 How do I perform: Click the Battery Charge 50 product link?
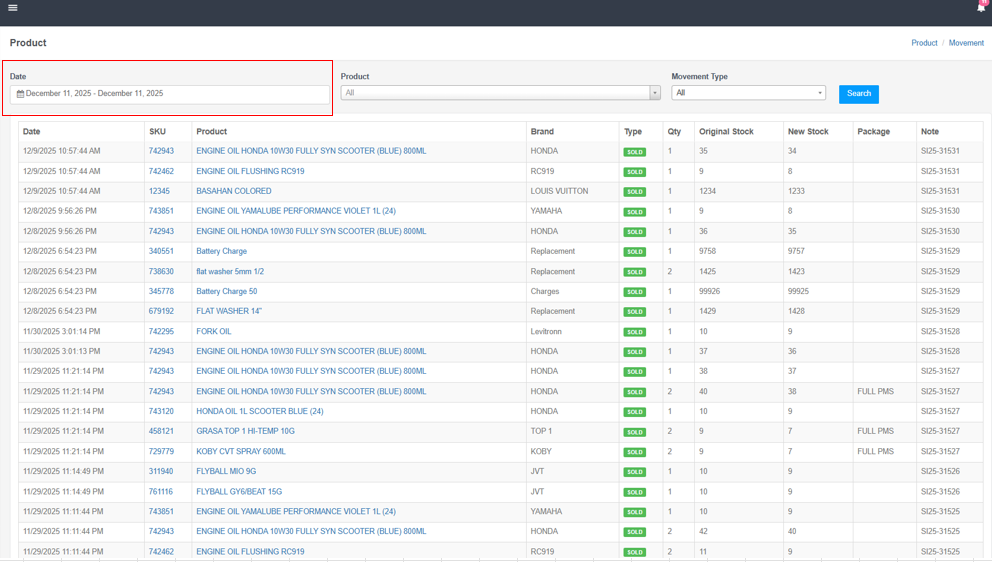pos(226,291)
